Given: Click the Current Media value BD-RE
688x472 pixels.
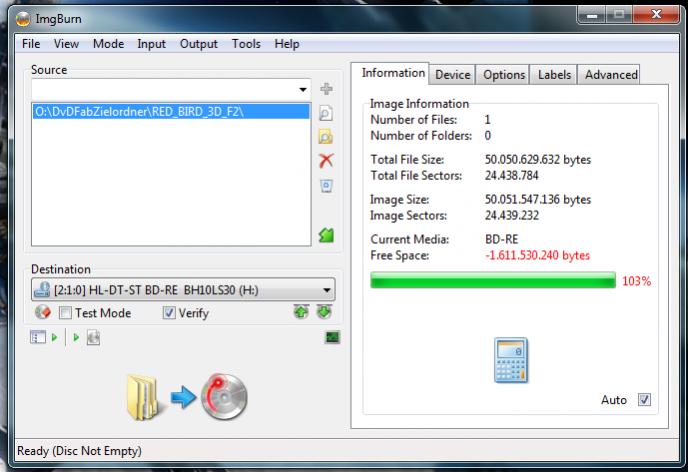Looking at the screenshot, I should pos(502,239).
